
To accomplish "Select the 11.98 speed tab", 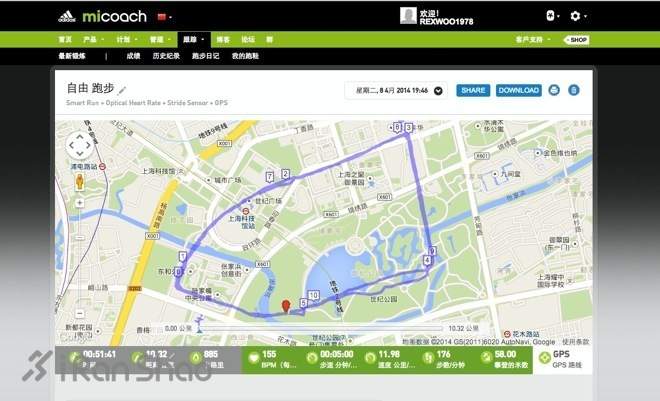I will point(387,359).
